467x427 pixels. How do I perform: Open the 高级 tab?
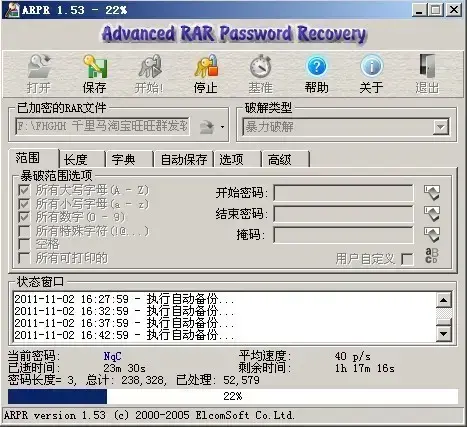pos(286,160)
